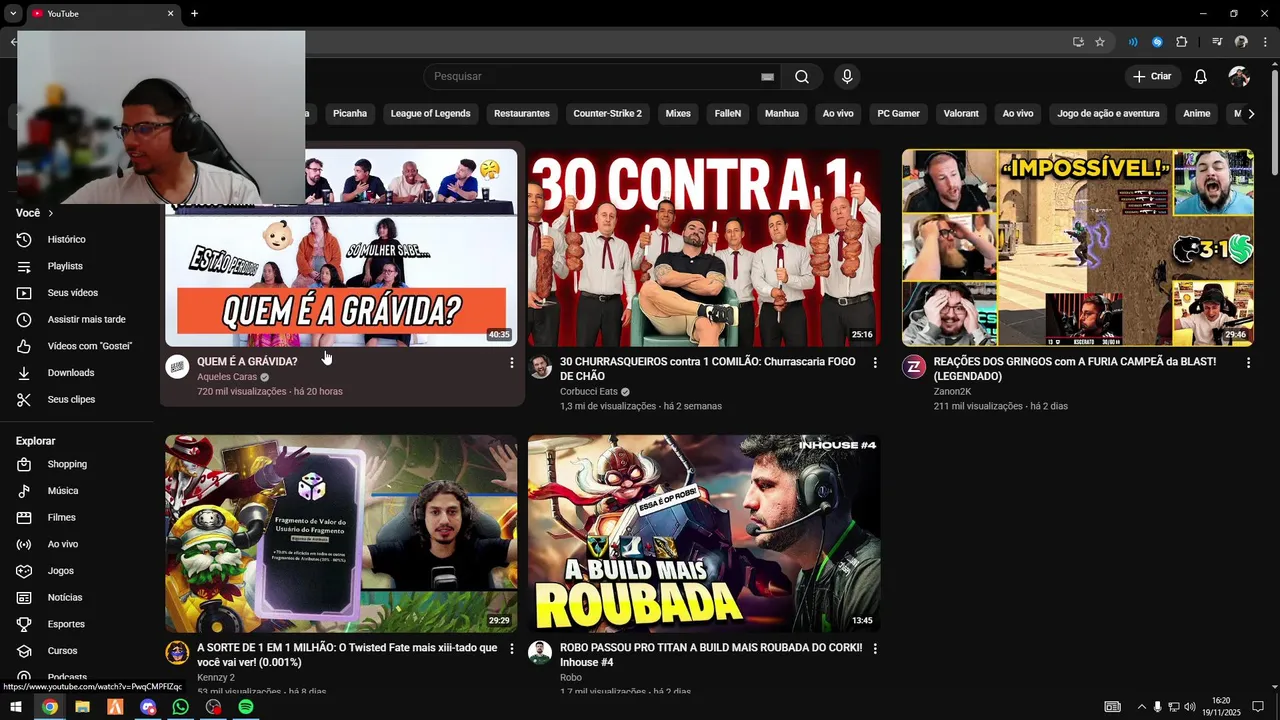Open the Shazam extension

coord(1157,42)
